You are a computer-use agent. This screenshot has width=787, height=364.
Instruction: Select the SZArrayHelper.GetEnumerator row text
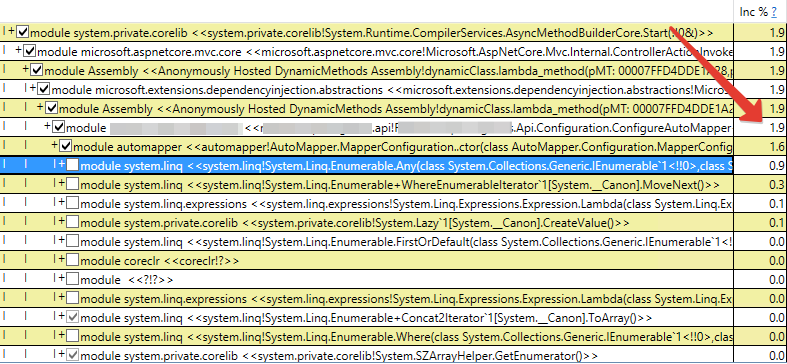339,355
